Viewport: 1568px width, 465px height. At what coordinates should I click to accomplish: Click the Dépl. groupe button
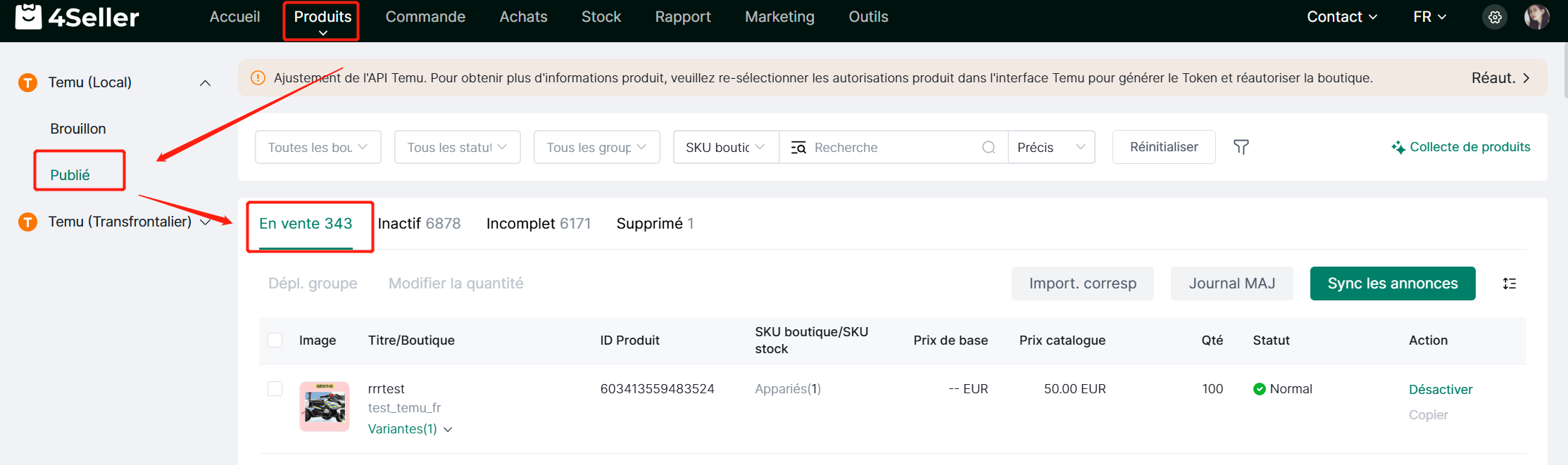pos(313,284)
